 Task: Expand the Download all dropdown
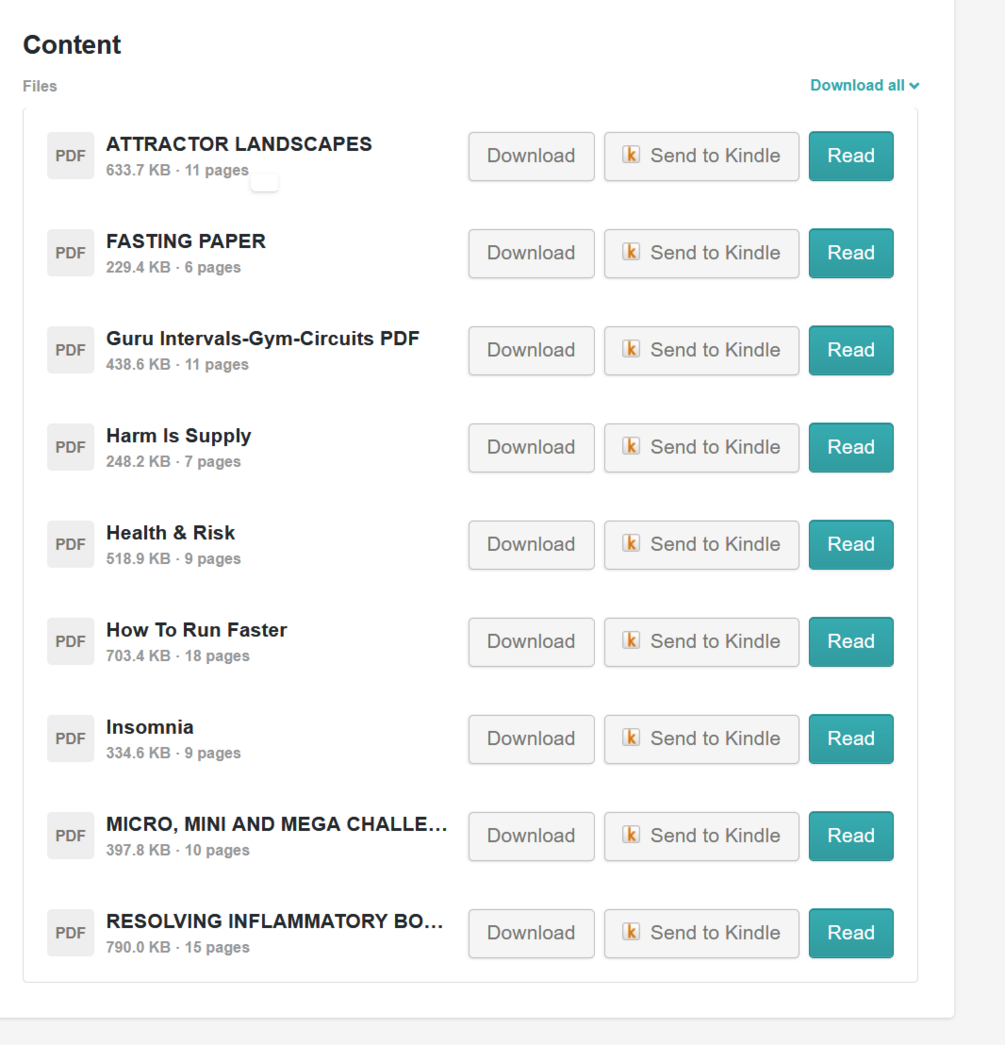(864, 85)
